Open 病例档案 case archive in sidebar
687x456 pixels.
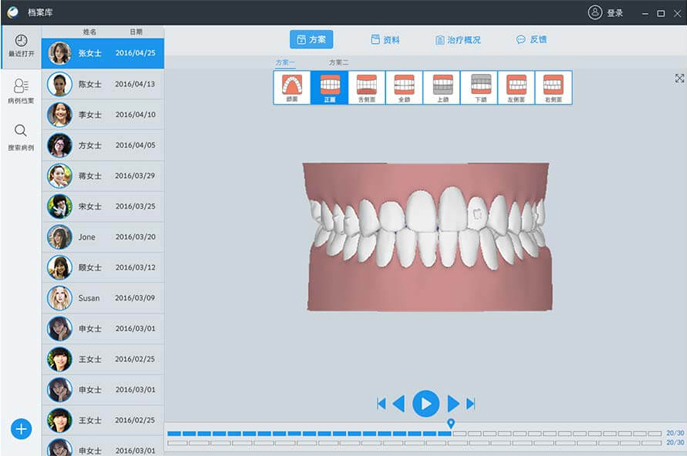21,91
